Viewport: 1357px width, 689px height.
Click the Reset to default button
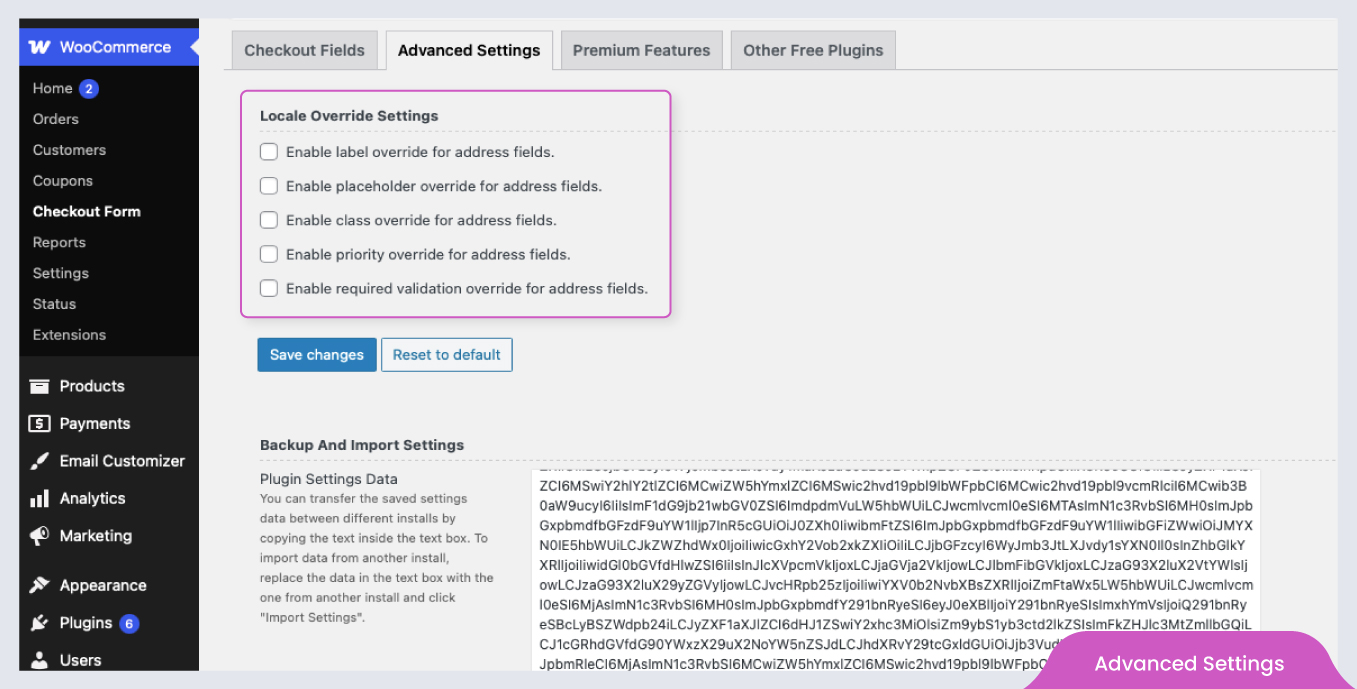pyautogui.click(x=446, y=355)
